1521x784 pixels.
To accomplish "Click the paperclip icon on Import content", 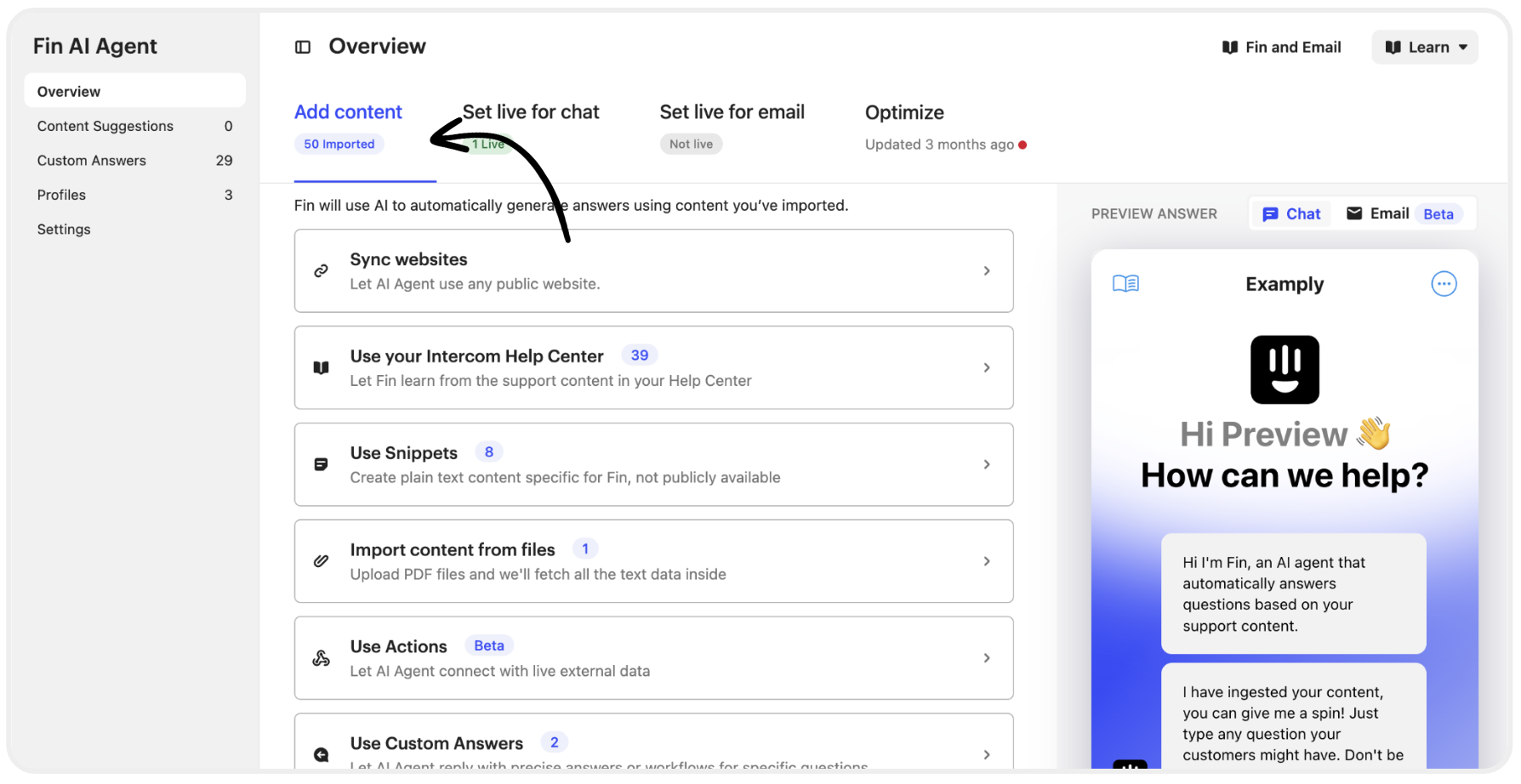I will 321,561.
